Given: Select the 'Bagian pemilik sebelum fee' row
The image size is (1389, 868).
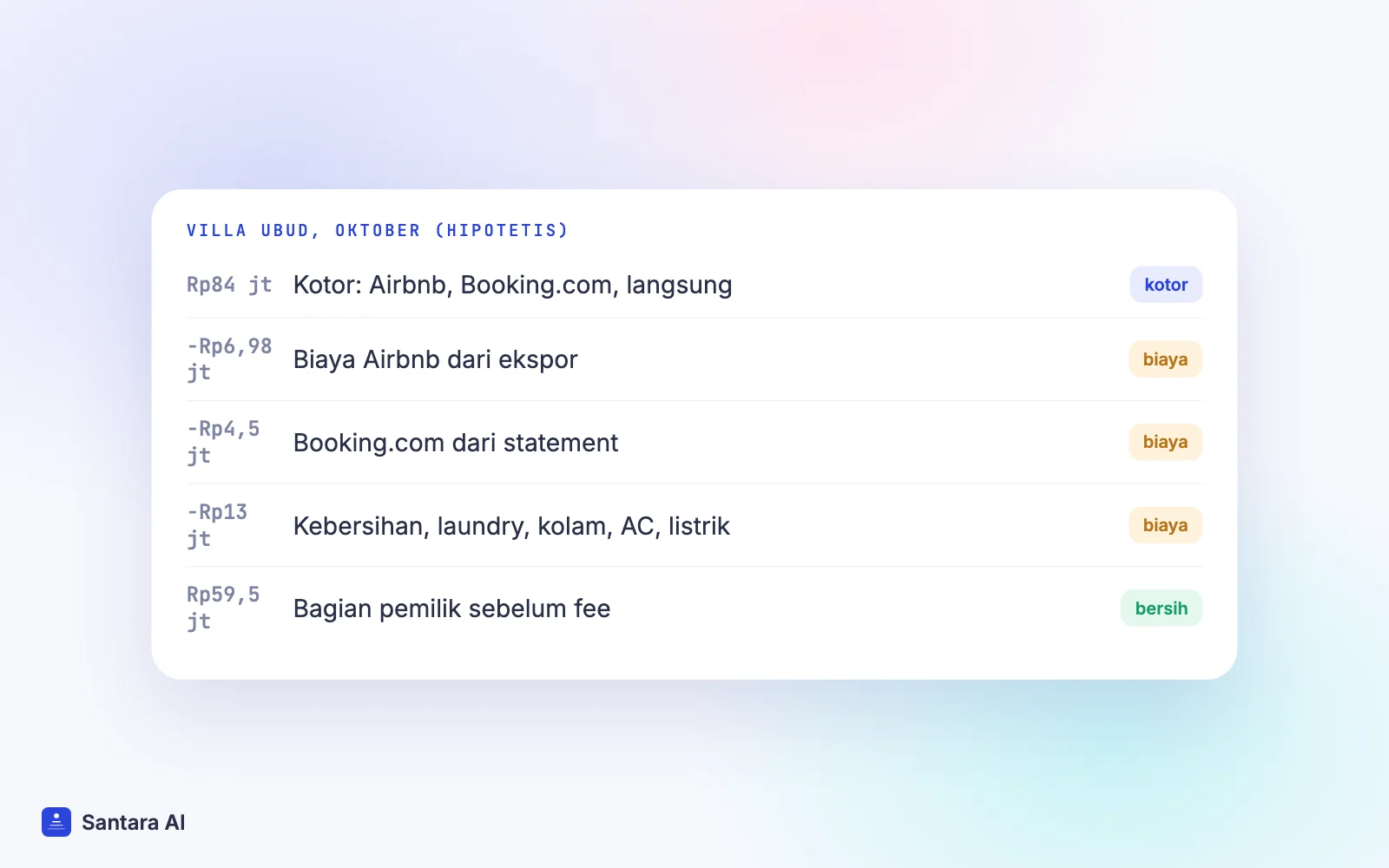Looking at the screenshot, I should click(694, 608).
